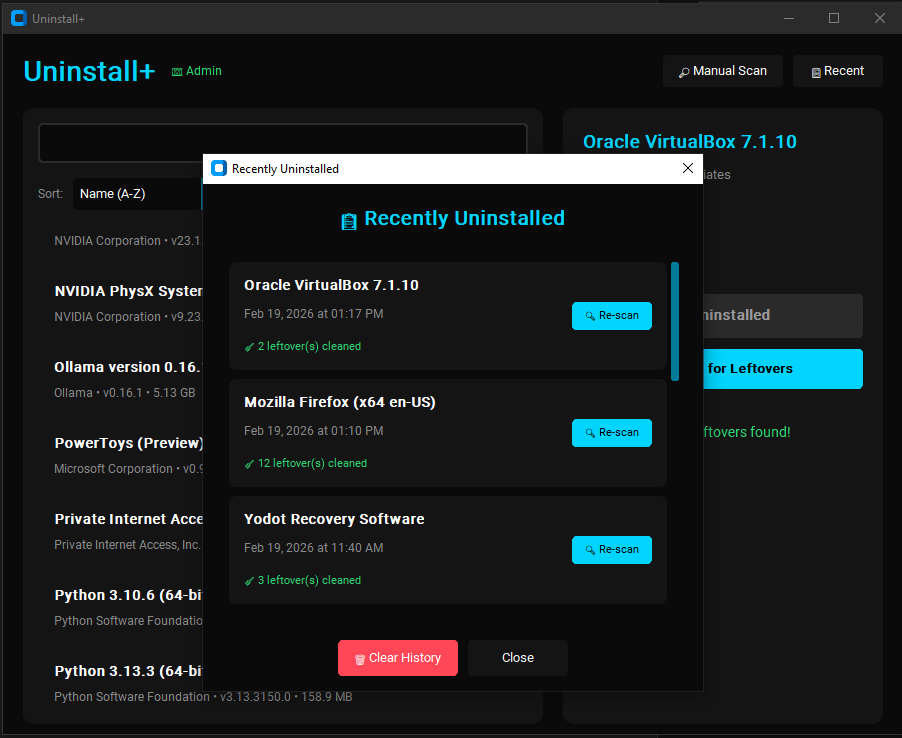Minimize the Uninstall+ window
902x738 pixels.
pos(789,18)
